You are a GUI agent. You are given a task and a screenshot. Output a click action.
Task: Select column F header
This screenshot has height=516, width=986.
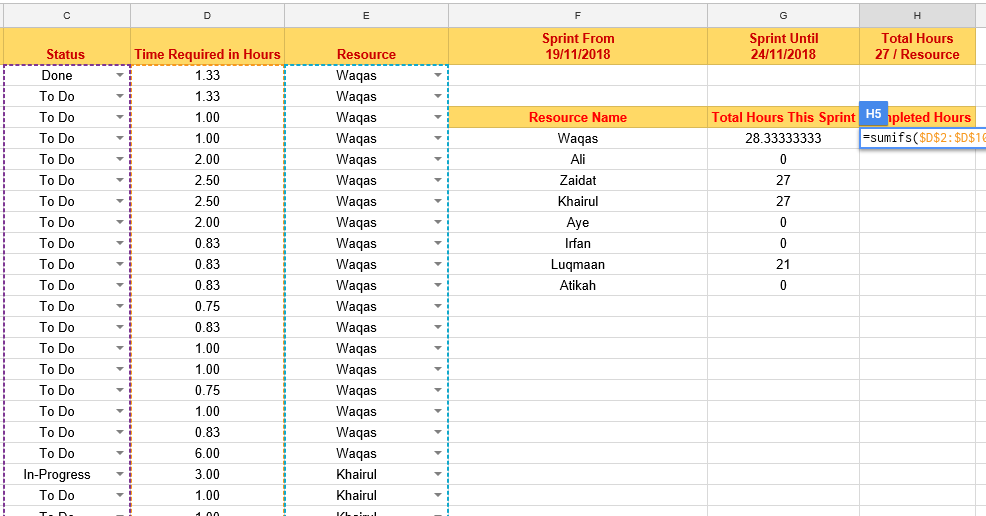point(578,16)
